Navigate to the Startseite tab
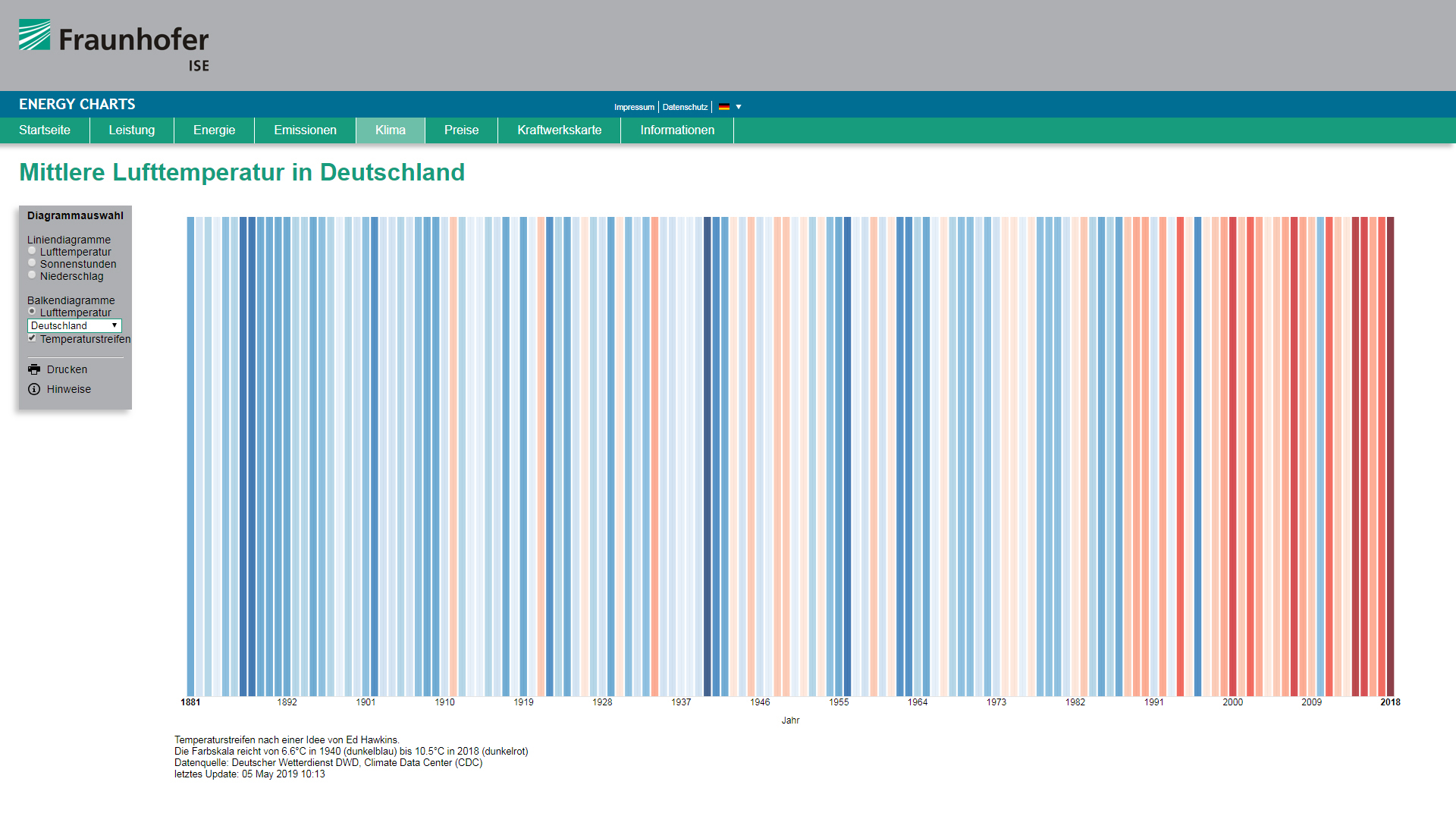 (x=45, y=130)
